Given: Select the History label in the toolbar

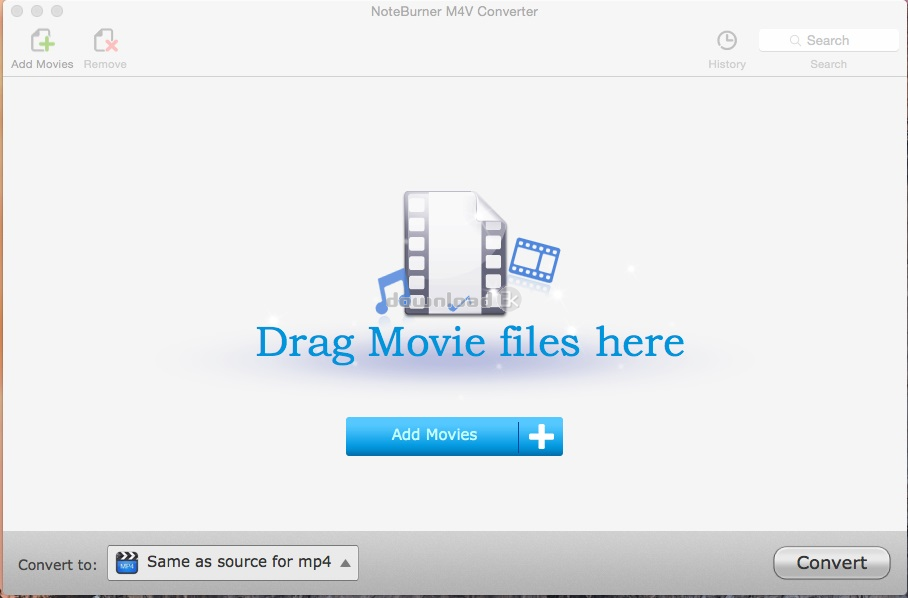Looking at the screenshot, I should tap(727, 65).
